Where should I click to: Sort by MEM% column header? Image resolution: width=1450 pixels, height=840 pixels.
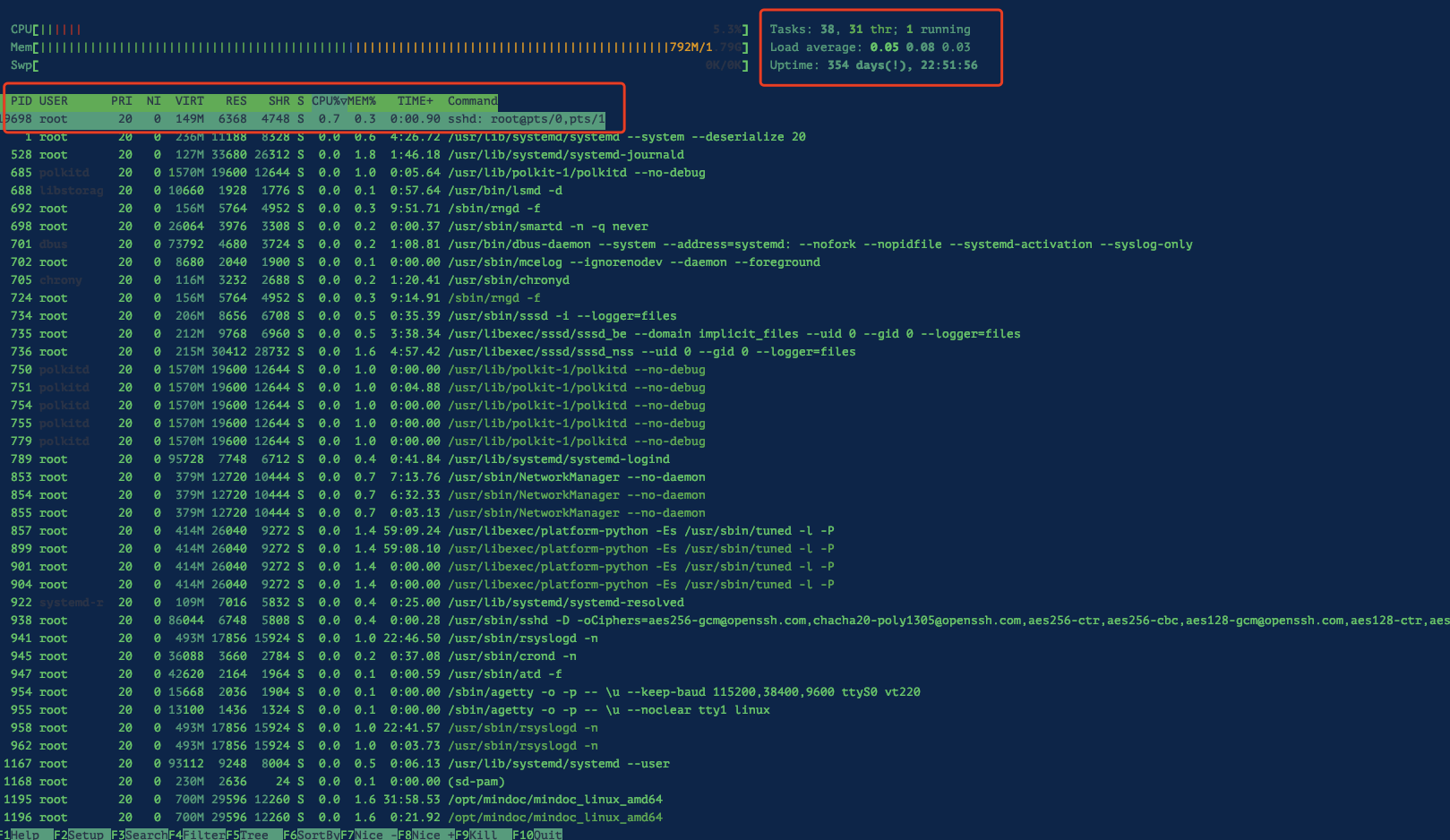(362, 101)
